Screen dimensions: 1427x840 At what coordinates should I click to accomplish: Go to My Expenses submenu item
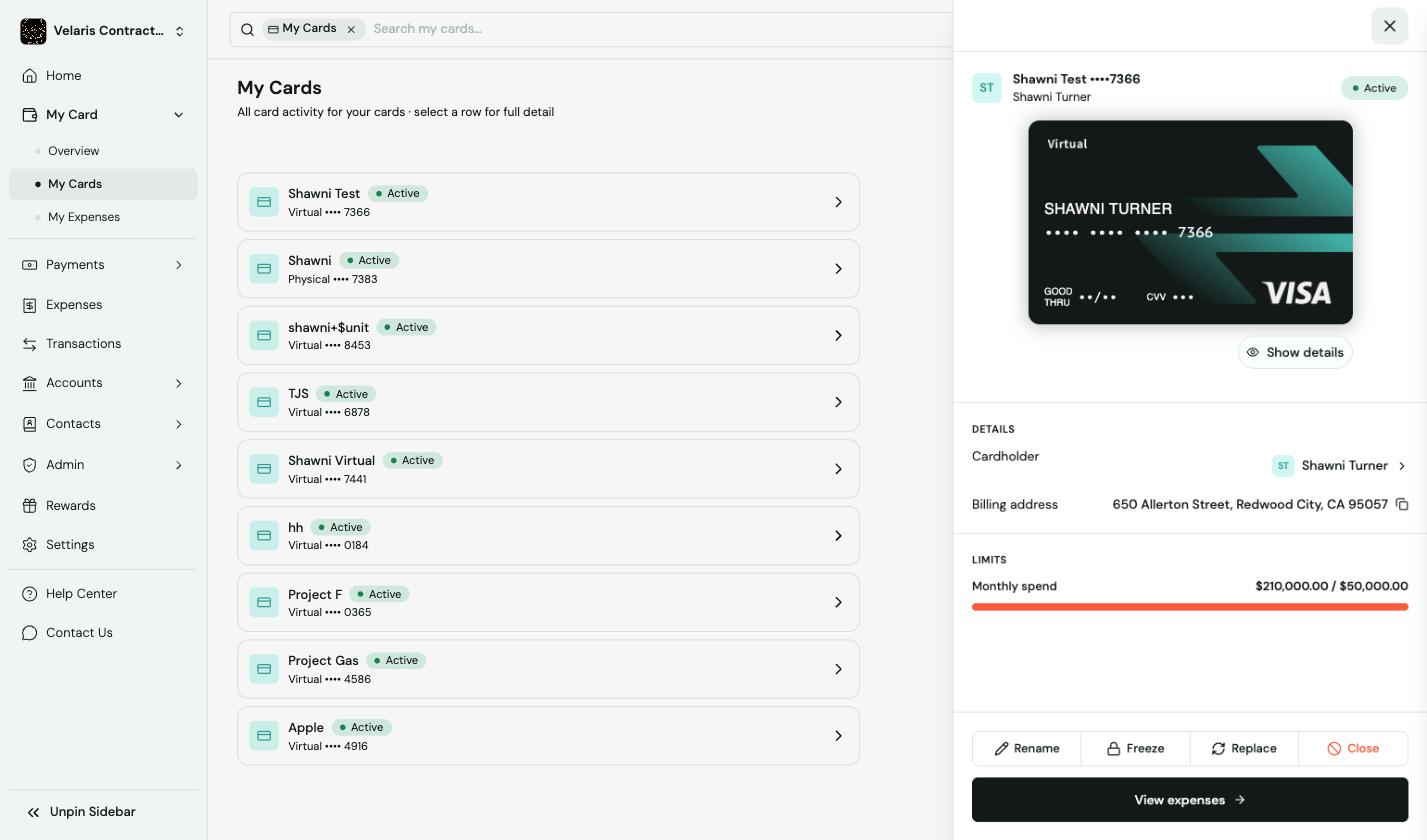point(84,217)
